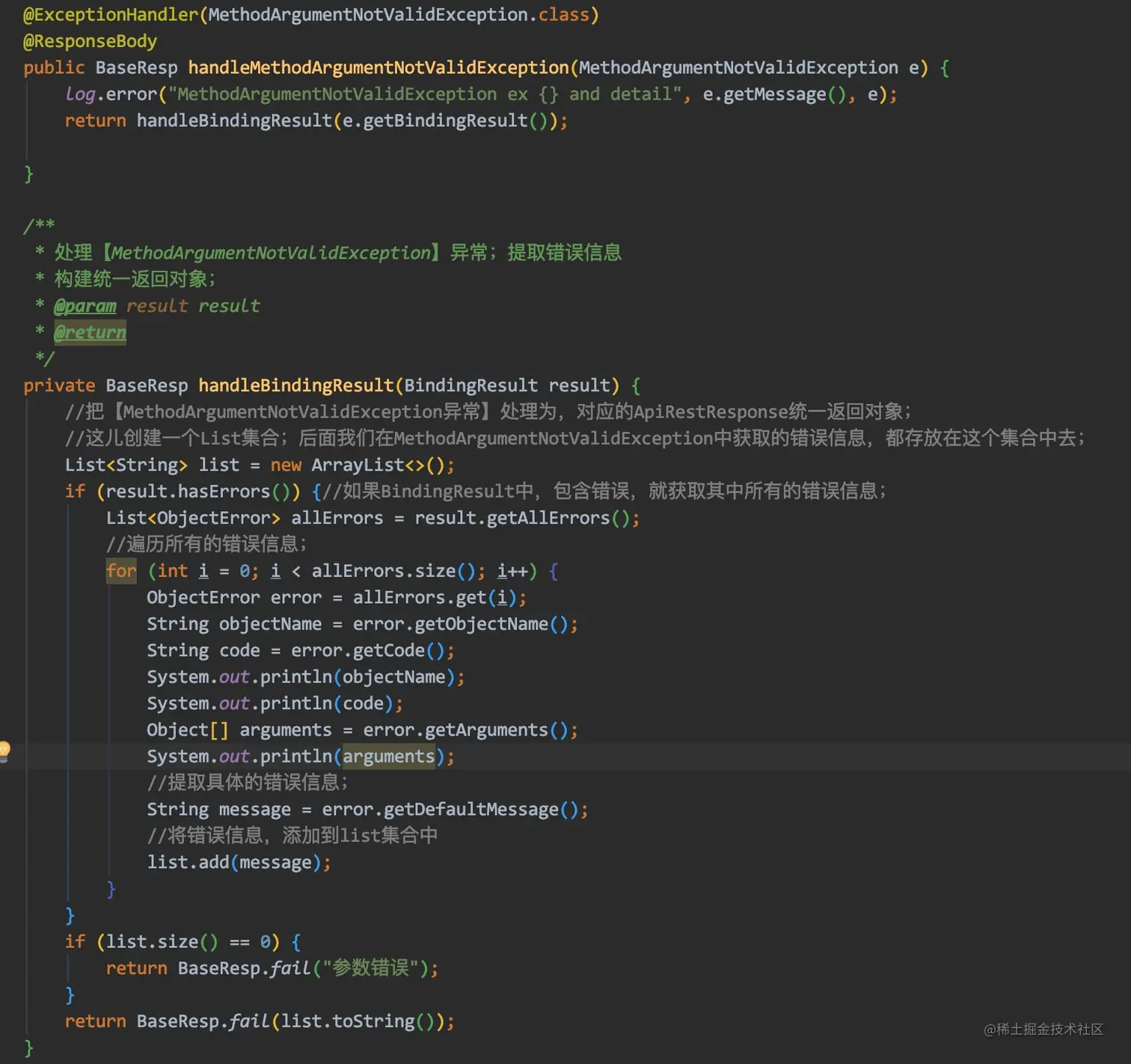Click System.out.println(objectName) line
Screen dimensions: 1131x1064
[305, 676]
